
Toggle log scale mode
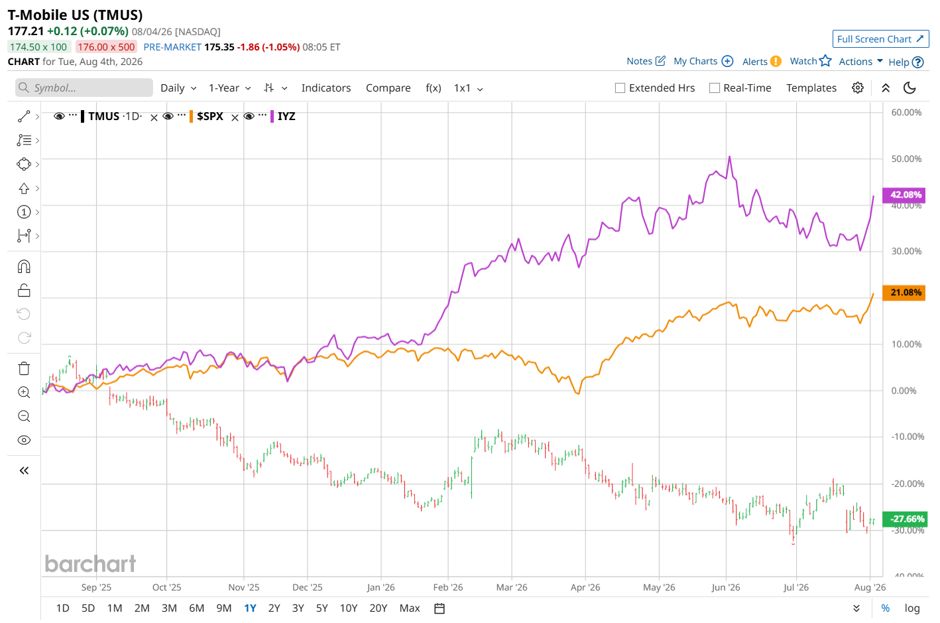pyautogui.click(x=912, y=608)
